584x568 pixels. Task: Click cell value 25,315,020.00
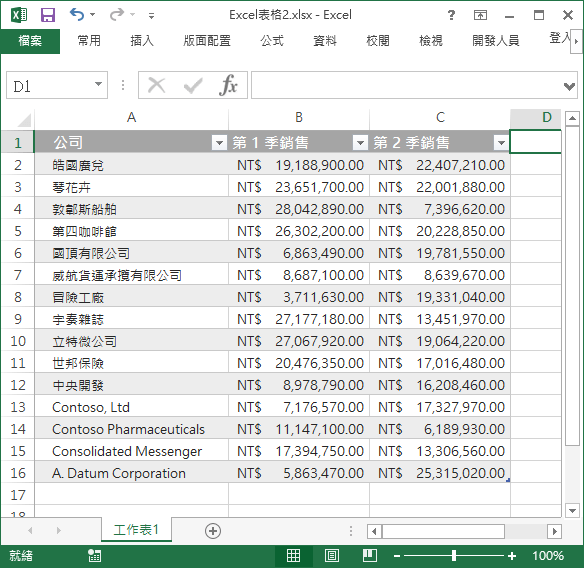(440, 473)
